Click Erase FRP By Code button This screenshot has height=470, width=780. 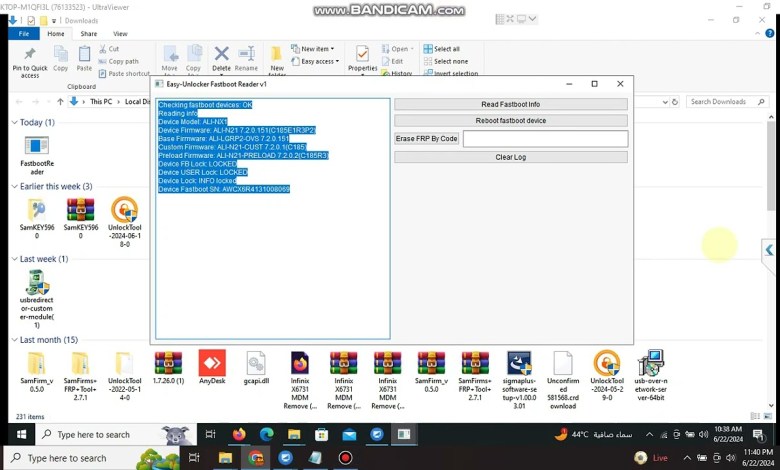(x=426, y=139)
